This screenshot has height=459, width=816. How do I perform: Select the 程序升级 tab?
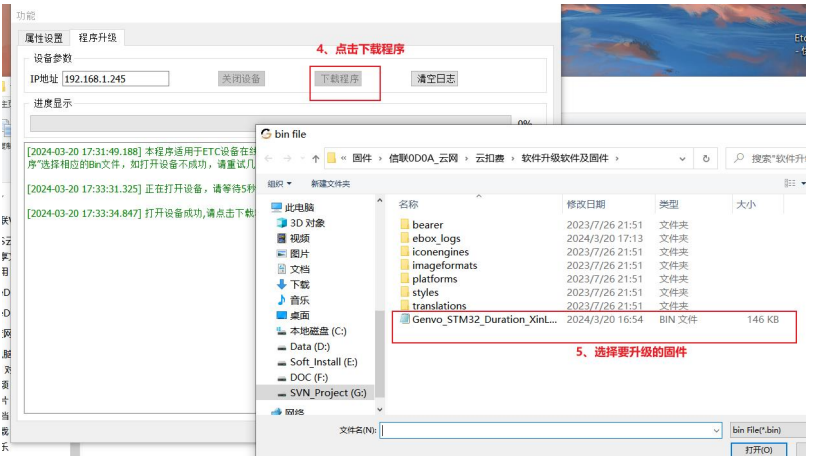pos(97,37)
